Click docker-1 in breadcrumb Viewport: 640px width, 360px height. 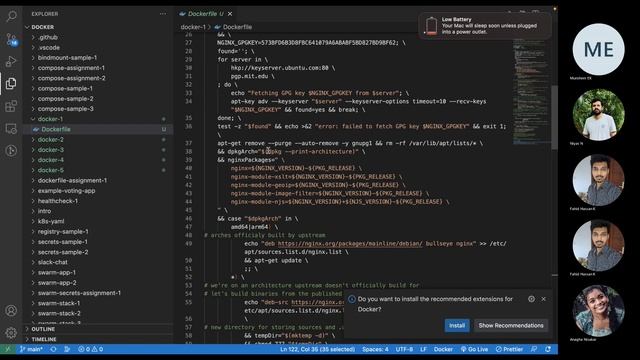coord(193,27)
